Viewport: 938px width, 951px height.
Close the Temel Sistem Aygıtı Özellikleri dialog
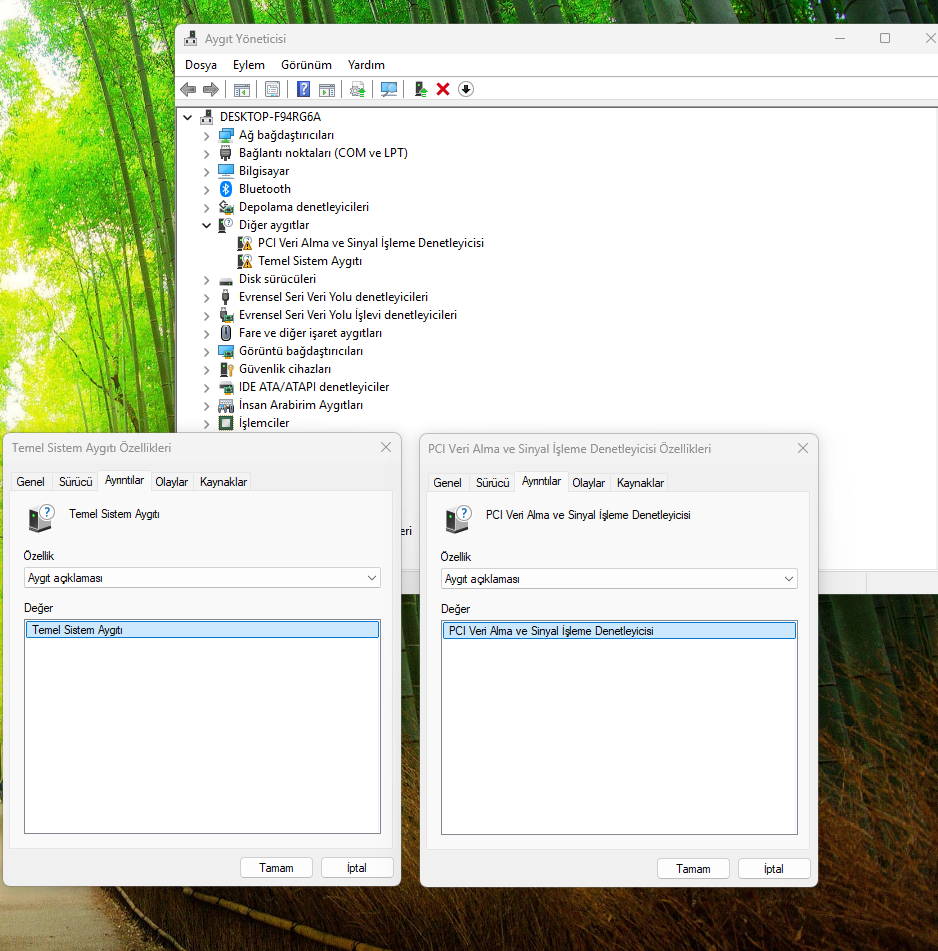pyautogui.click(x=386, y=448)
